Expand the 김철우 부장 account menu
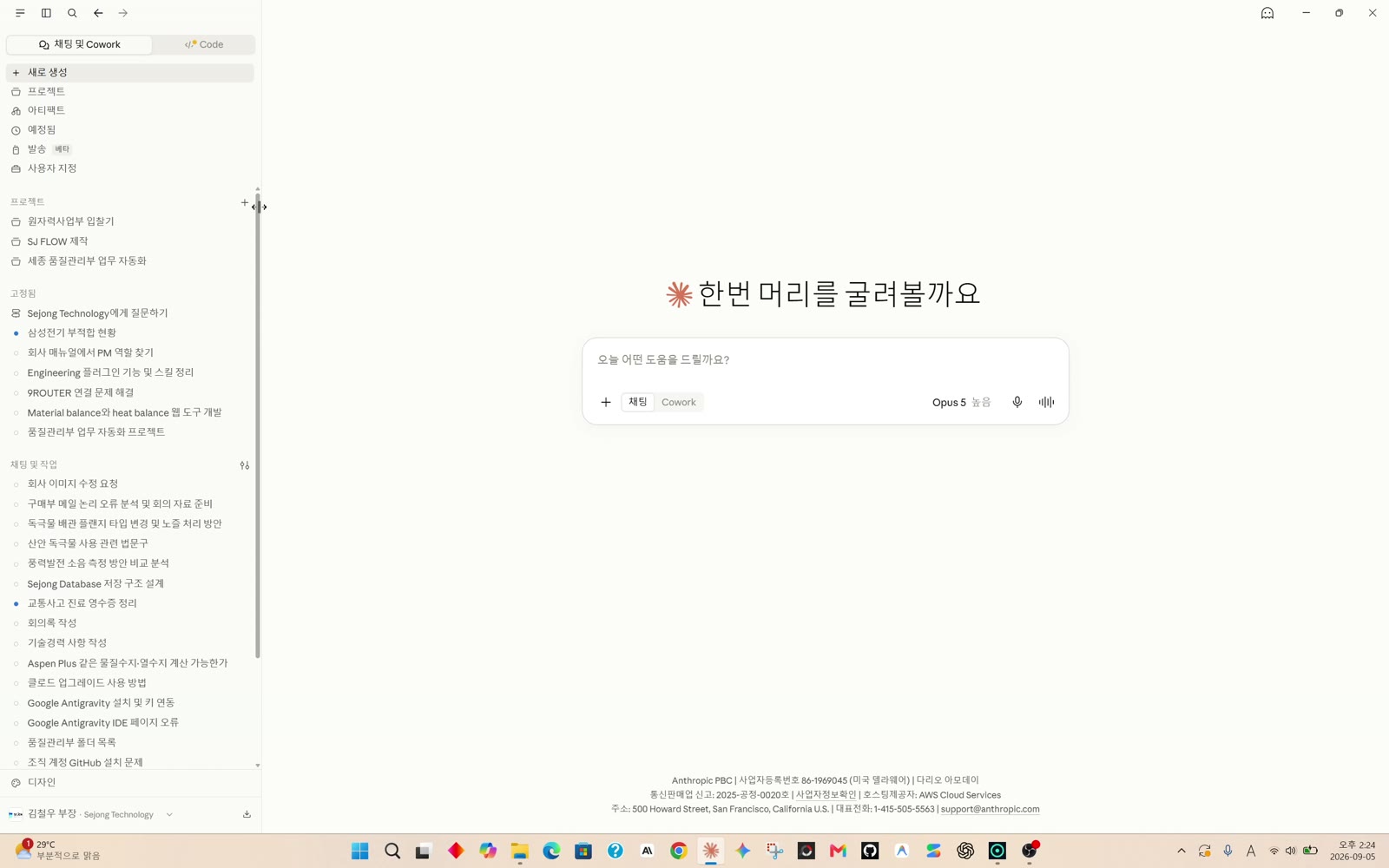Screen dimensions: 1389x868 click(91, 814)
